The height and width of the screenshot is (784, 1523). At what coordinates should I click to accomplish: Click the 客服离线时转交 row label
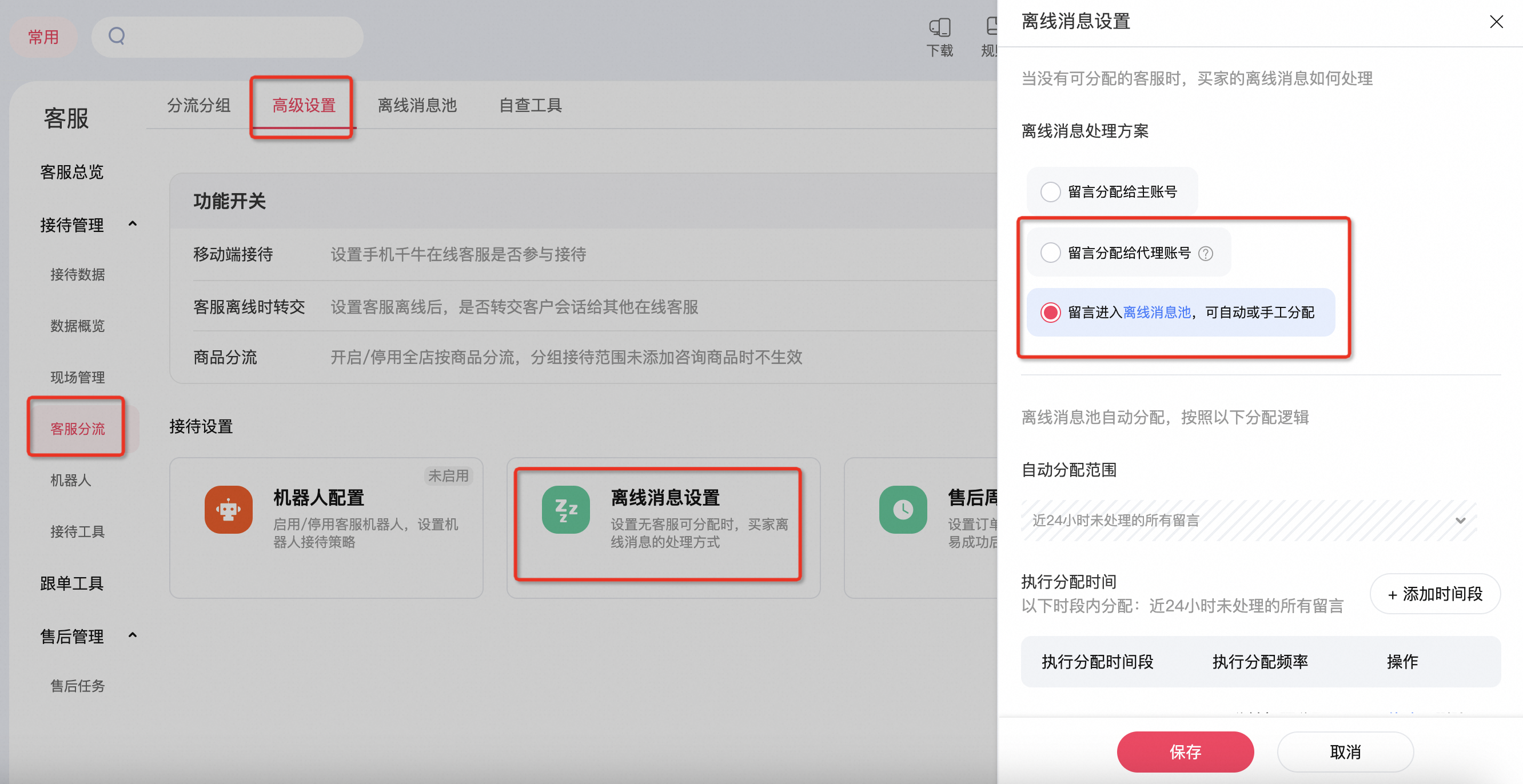tap(249, 307)
